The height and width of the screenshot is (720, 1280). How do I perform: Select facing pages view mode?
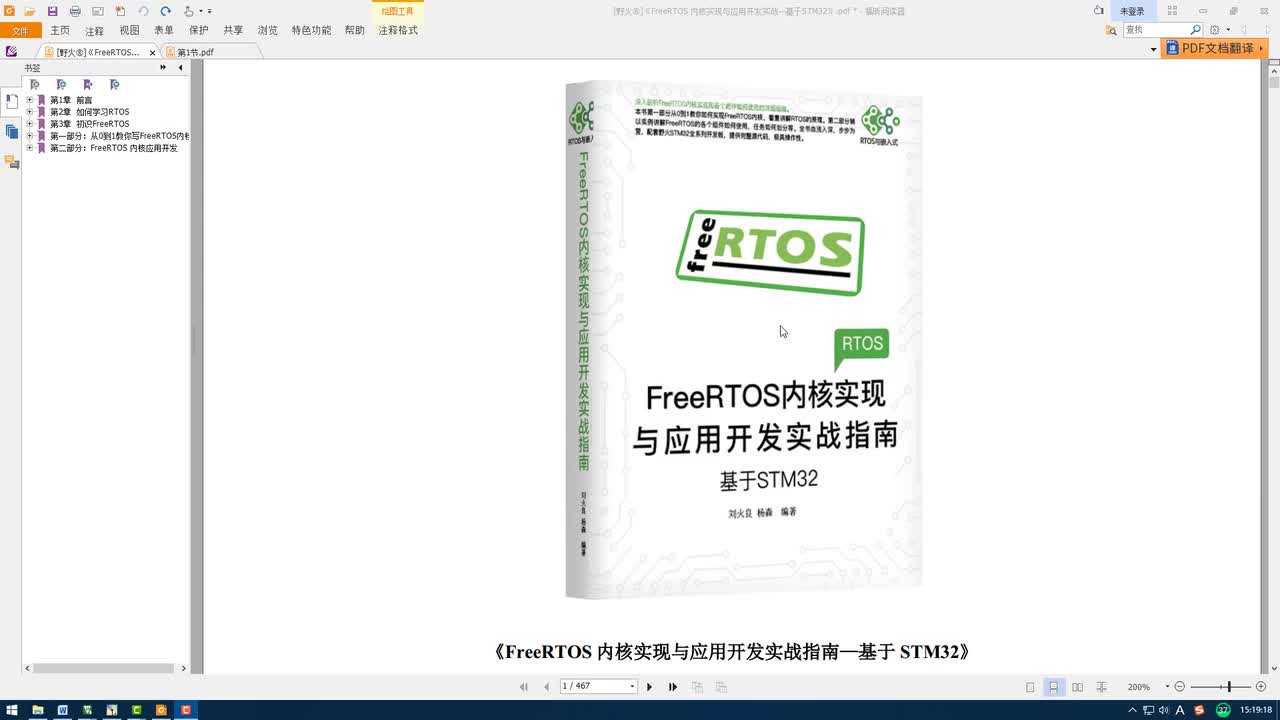(1077, 687)
